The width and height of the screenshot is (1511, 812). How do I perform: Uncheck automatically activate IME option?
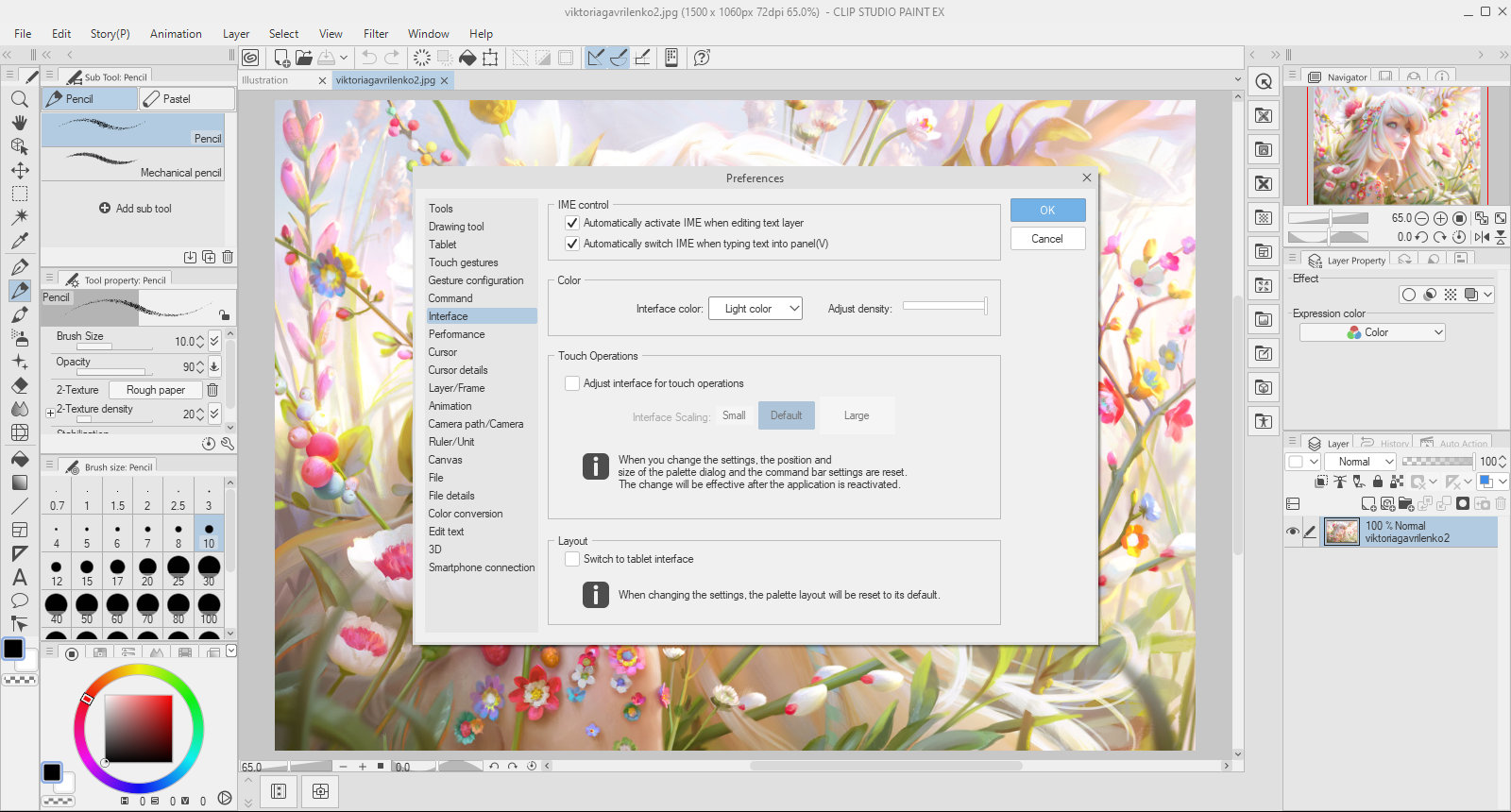pos(572,223)
